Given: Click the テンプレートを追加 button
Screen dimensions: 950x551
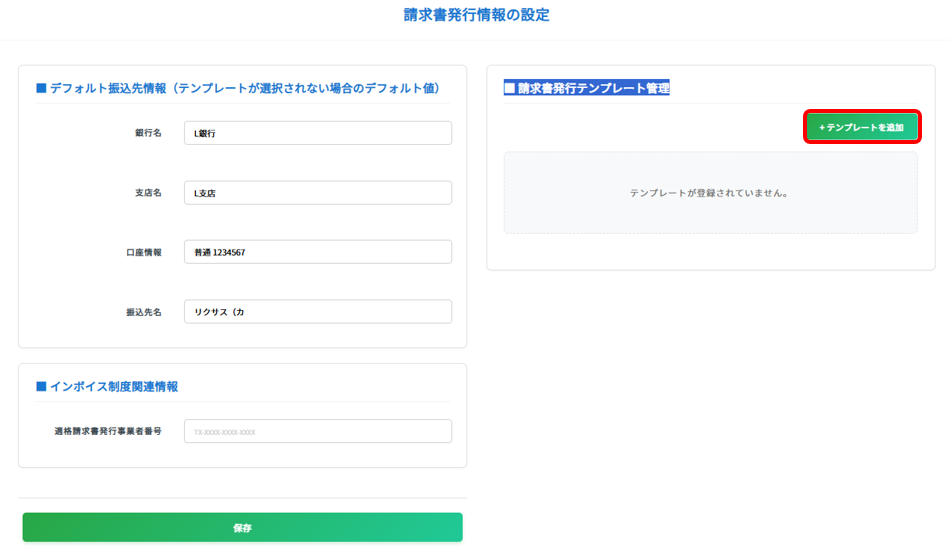Looking at the screenshot, I should tap(861, 128).
